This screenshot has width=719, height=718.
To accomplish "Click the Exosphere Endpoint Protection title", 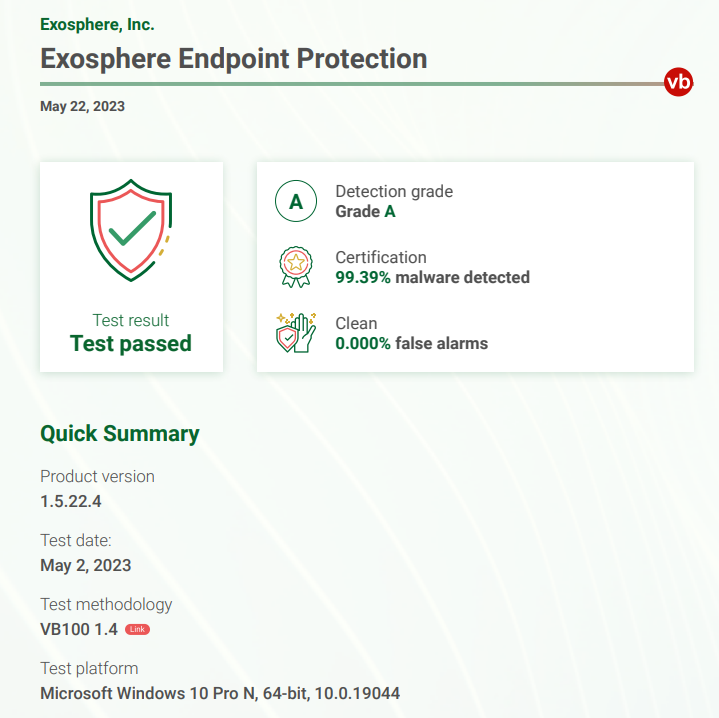I will (x=234, y=59).
